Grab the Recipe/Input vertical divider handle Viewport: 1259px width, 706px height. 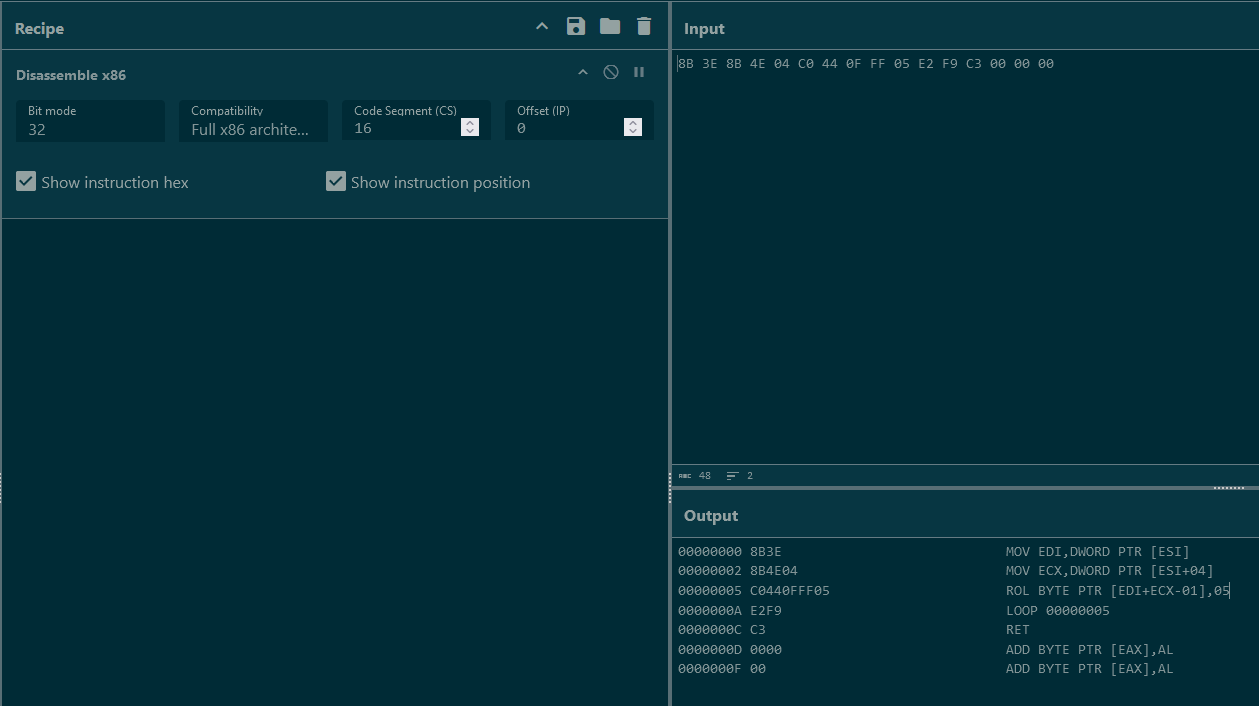670,489
